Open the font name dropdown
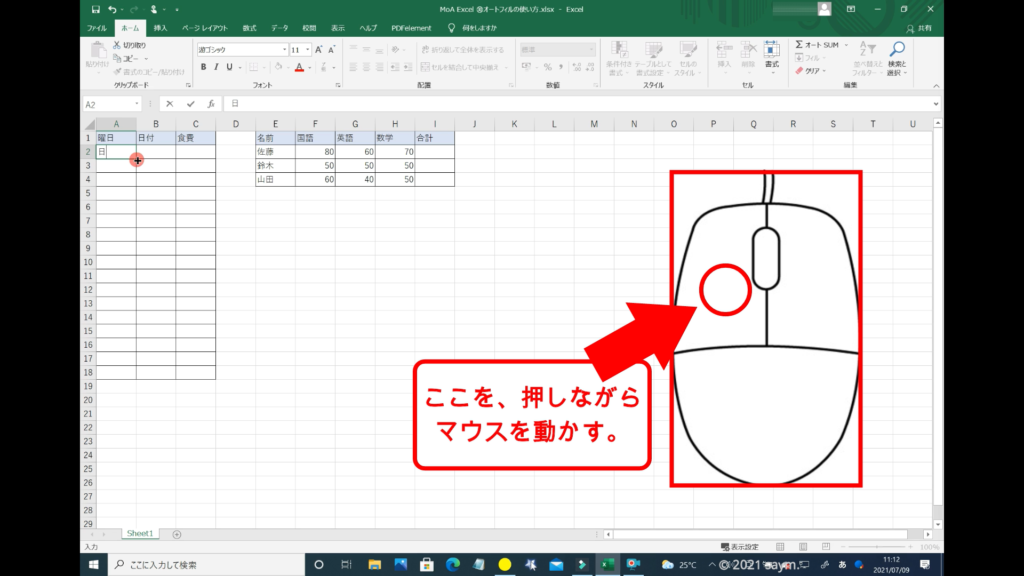Image resolution: width=1024 pixels, height=576 pixels. point(282,49)
